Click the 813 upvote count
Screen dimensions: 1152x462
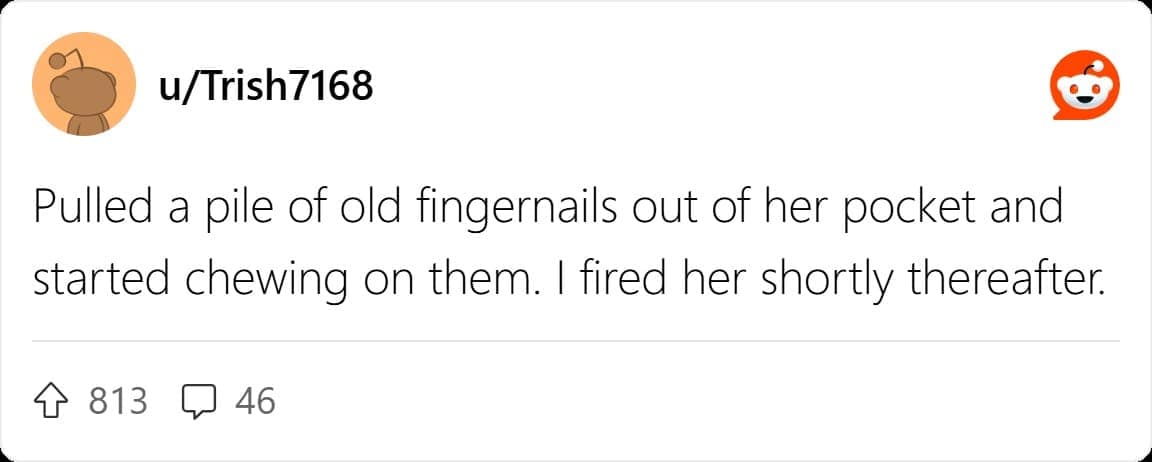coord(118,402)
